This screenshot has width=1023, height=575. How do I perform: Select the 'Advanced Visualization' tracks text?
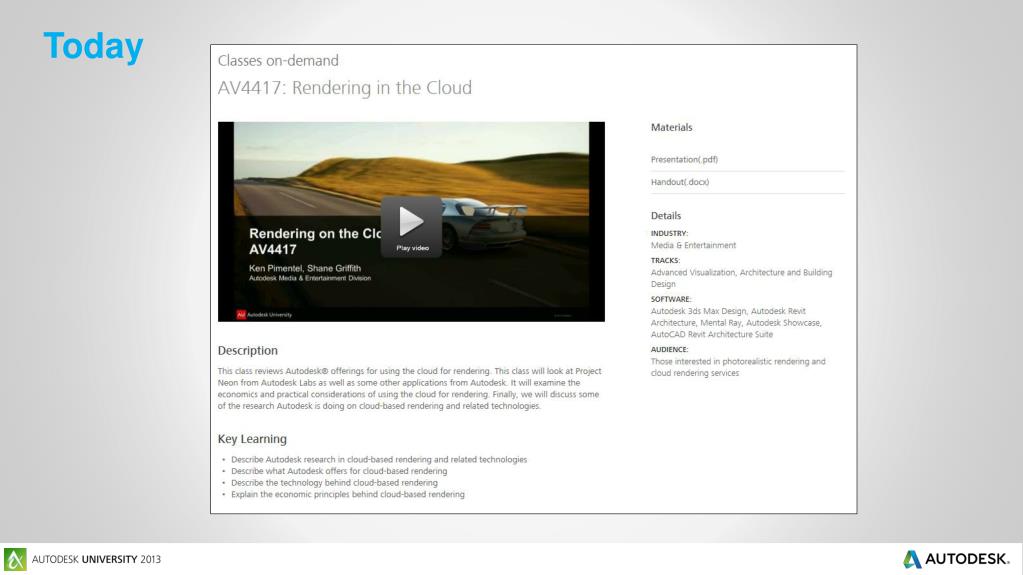[x=693, y=273]
